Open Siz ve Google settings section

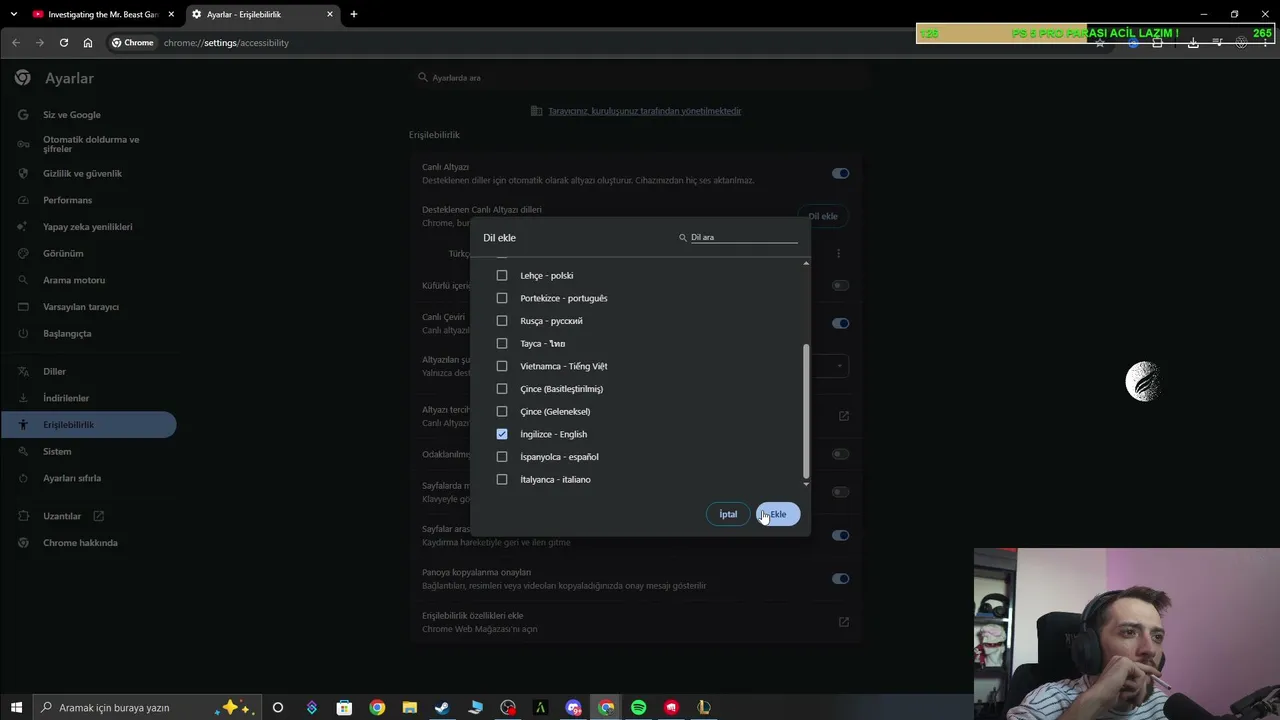pyautogui.click(x=71, y=115)
